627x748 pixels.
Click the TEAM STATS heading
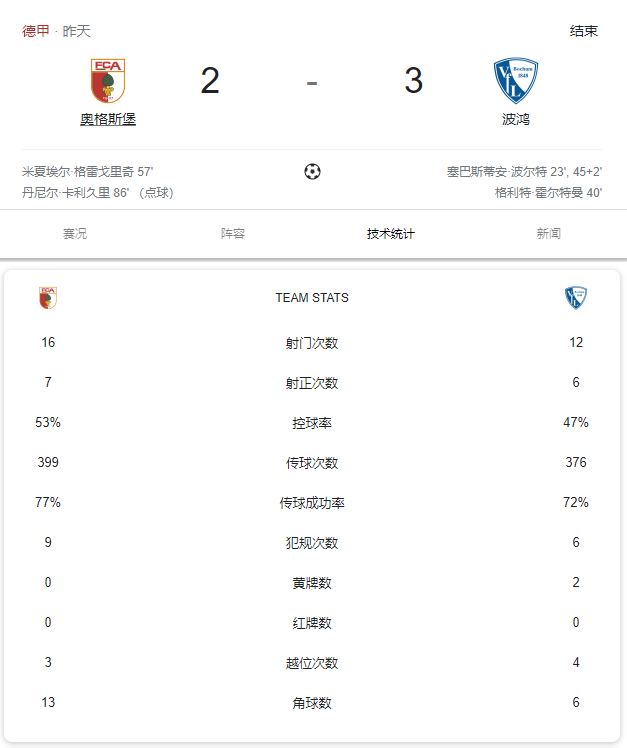pos(312,298)
